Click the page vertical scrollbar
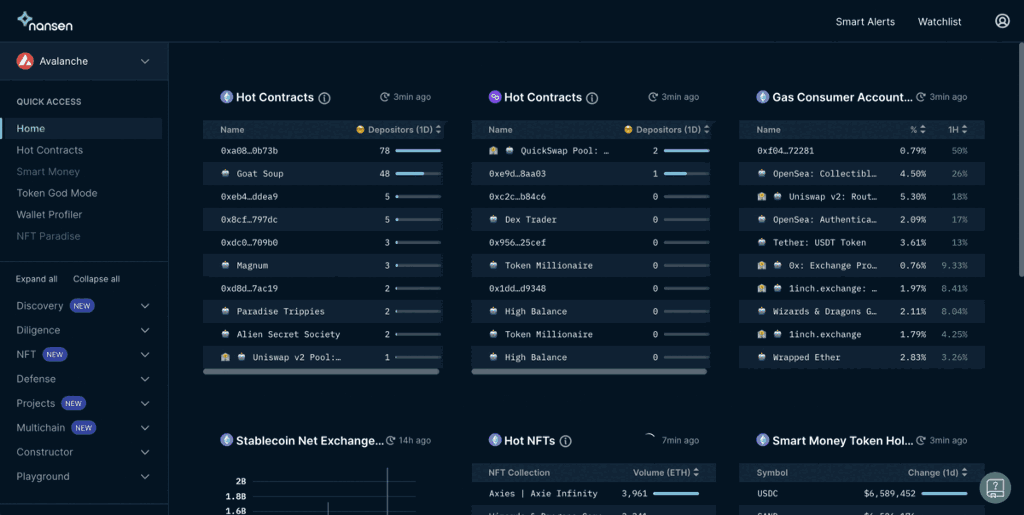Image resolution: width=1024 pixels, height=515 pixels. coord(1021,160)
